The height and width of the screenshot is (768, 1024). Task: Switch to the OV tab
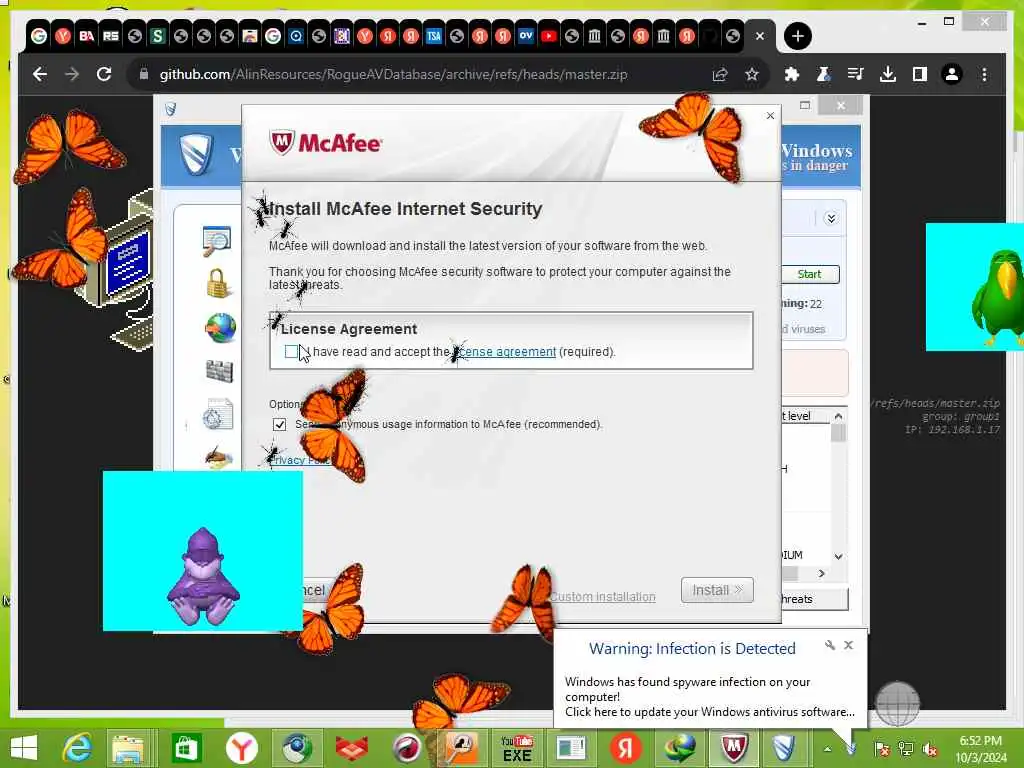(x=526, y=36)
